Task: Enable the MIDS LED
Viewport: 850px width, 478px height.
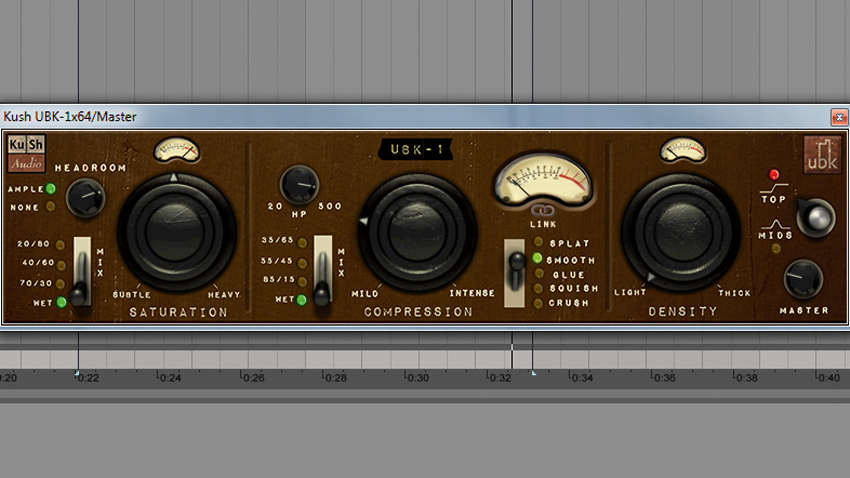Action: coord(776,249)
